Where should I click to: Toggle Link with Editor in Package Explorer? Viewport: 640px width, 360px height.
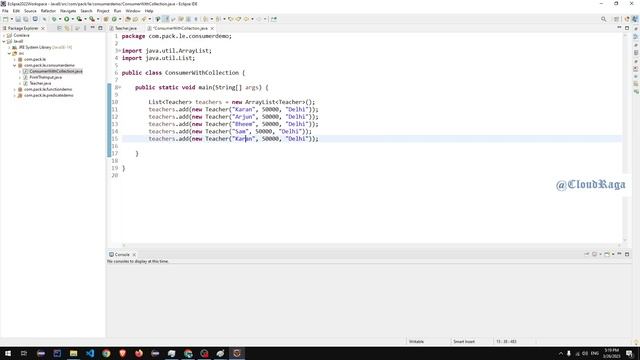67,28
